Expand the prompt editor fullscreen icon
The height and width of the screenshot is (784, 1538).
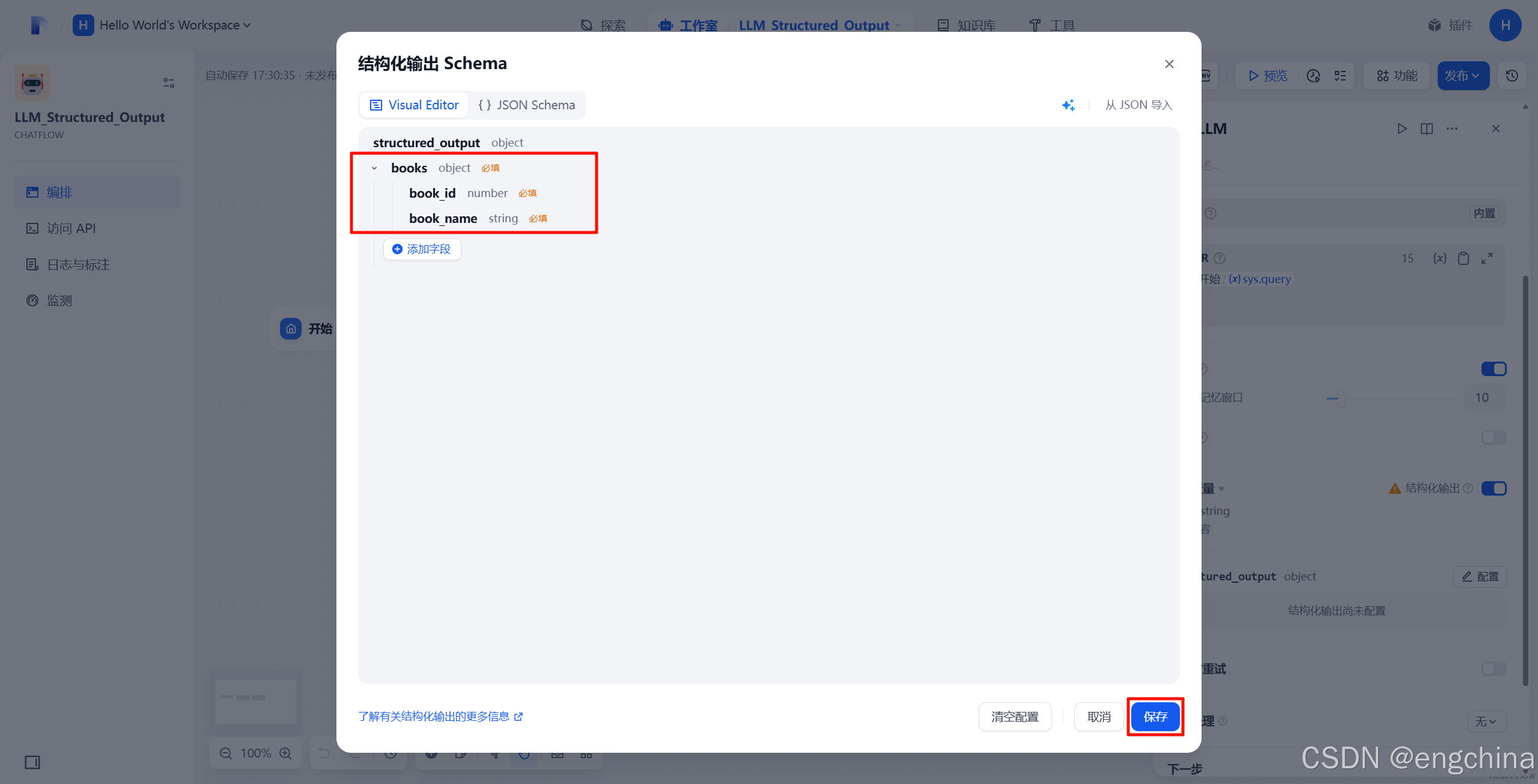(x=1487, y=258)
